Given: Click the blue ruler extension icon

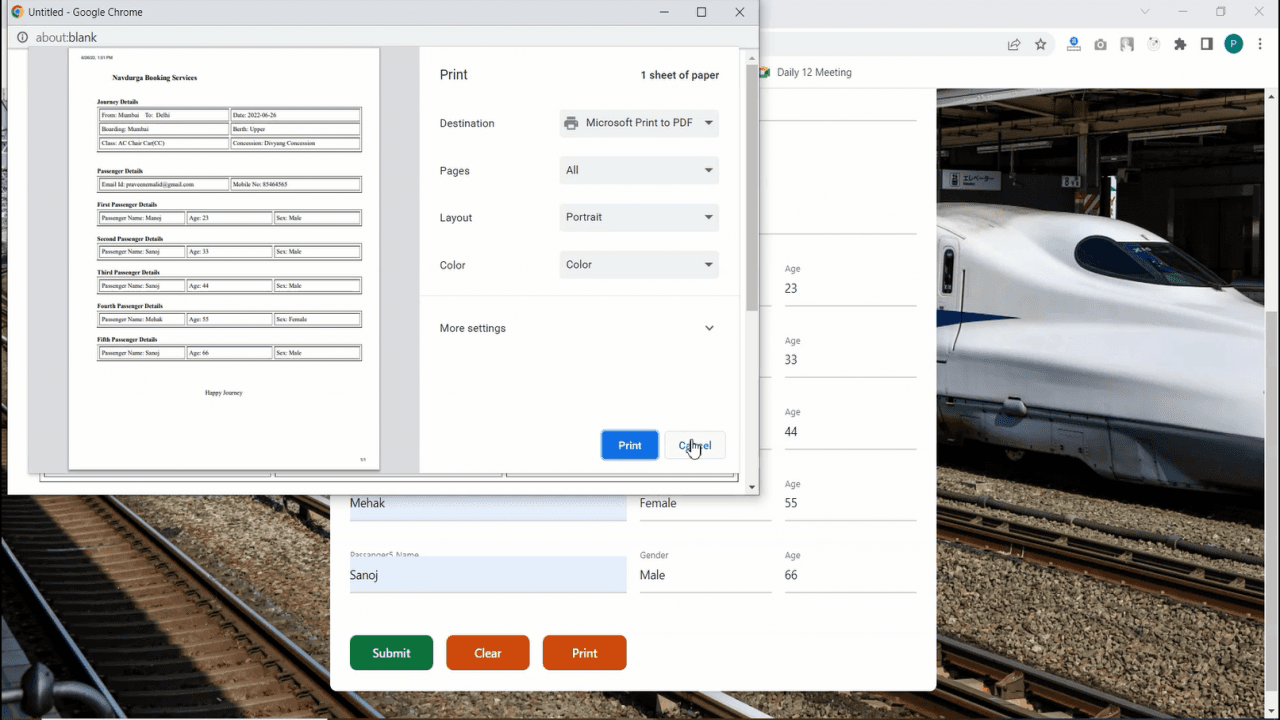Looking at the screenshot, I should [x=1073, y=44].
